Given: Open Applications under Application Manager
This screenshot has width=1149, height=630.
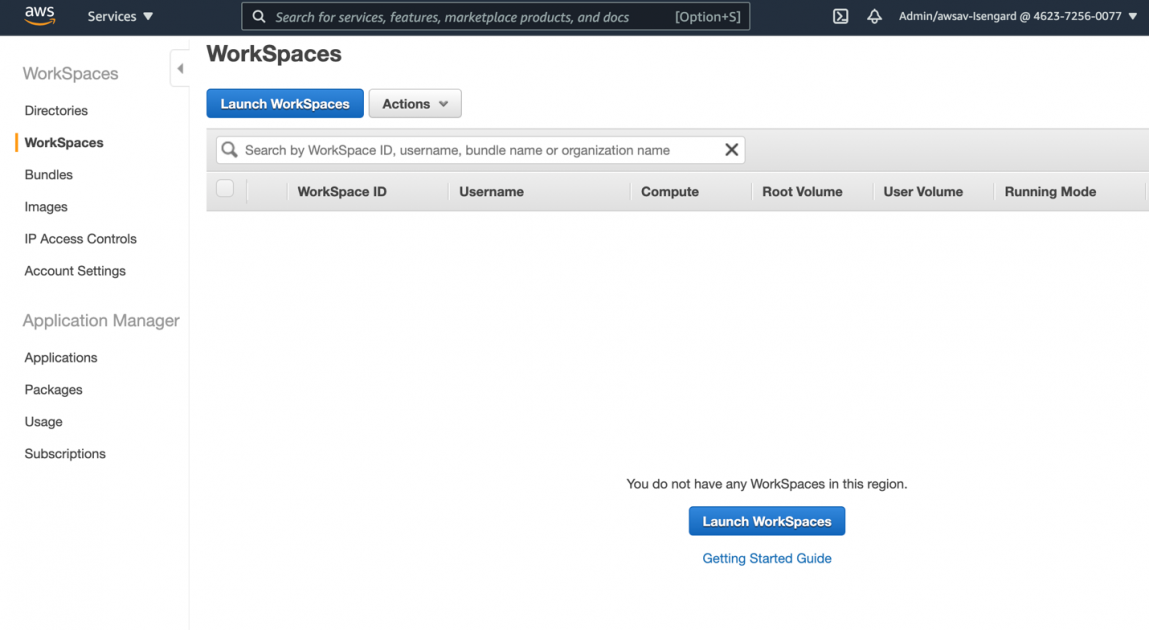Looking at the screenshot, I should click(x=61, y=357).
